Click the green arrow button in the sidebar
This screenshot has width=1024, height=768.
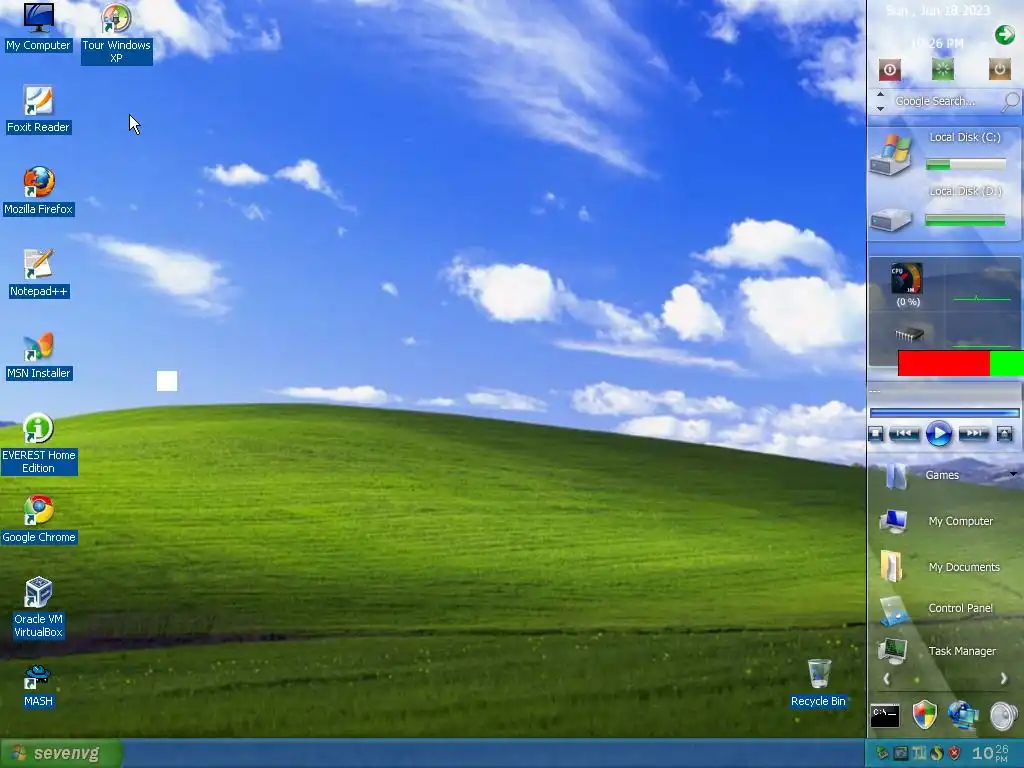click(1004, 35)
